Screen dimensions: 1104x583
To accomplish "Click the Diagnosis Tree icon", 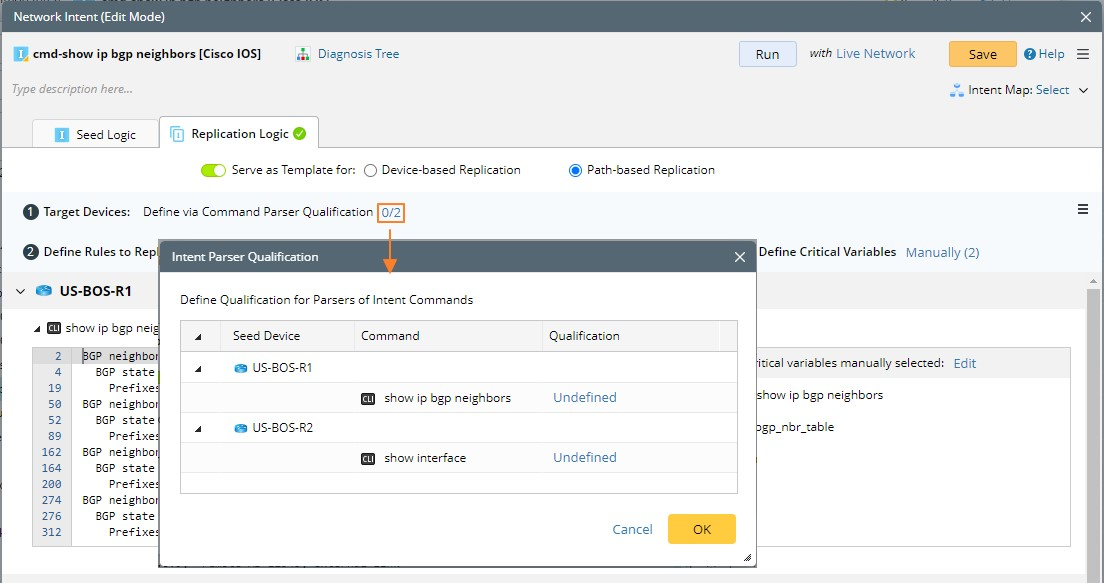I will 303,54.
